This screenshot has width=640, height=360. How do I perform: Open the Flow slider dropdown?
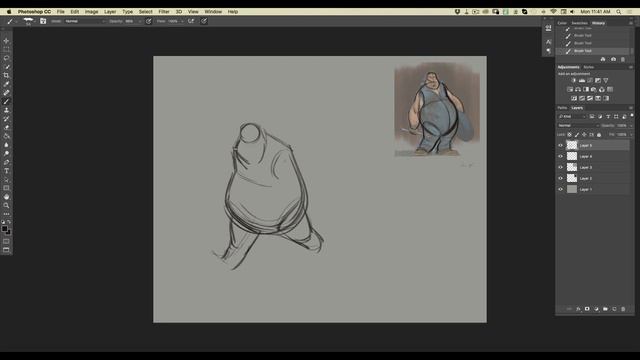(x=182, y=21)
